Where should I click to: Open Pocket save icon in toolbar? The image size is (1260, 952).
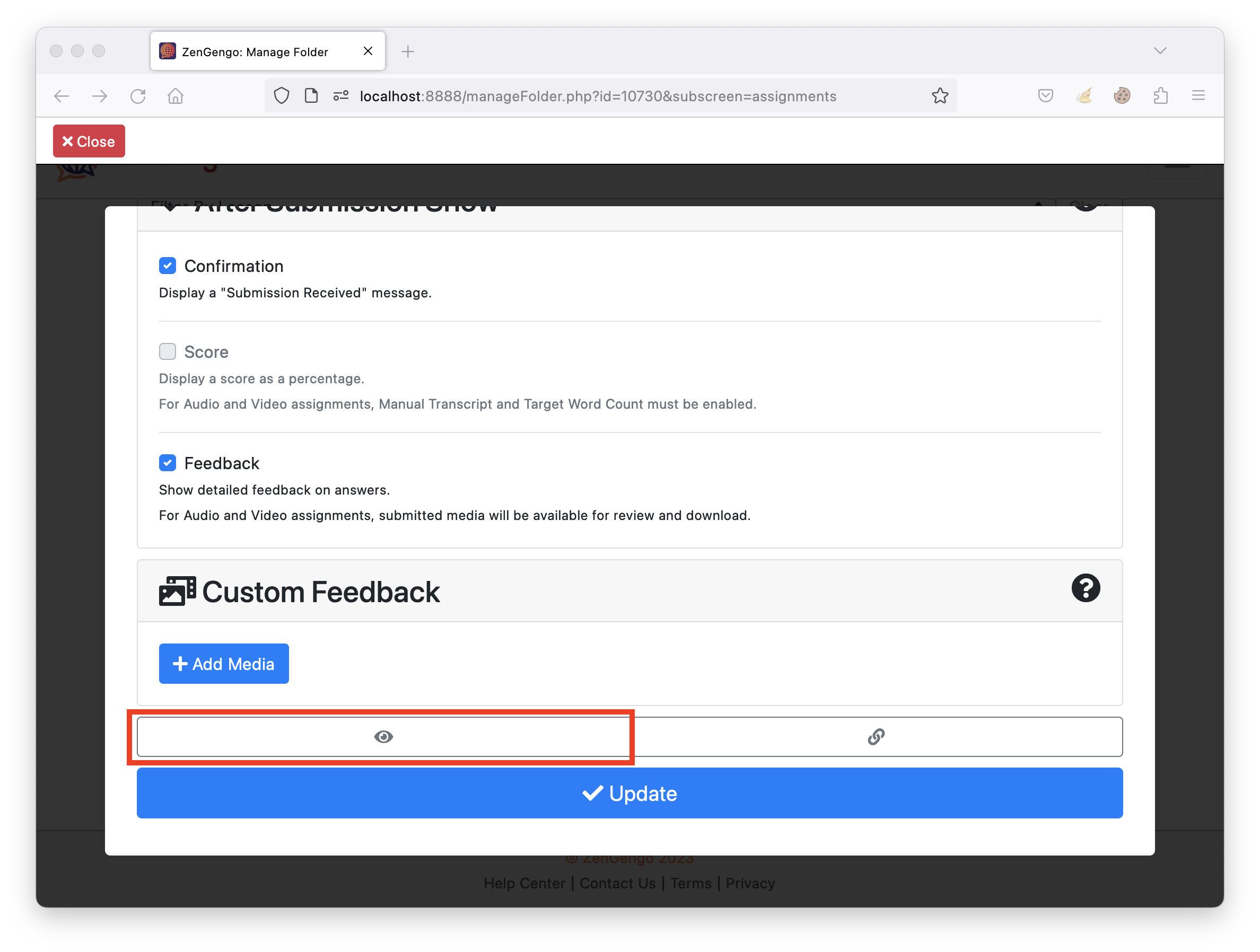[x=1045, y=95]
